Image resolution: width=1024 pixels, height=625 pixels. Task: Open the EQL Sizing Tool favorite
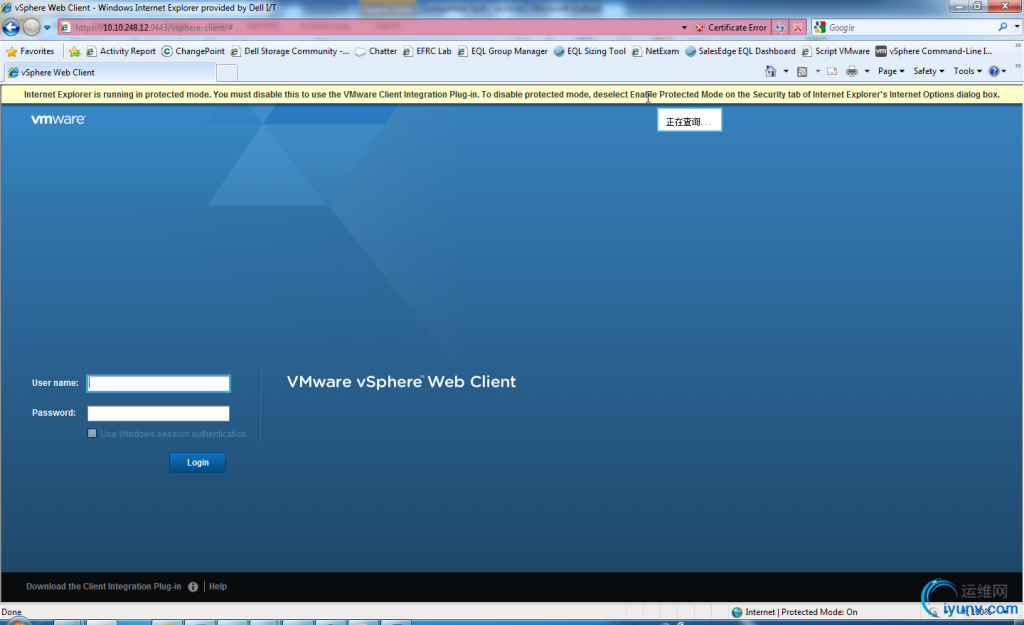[590, 51]
